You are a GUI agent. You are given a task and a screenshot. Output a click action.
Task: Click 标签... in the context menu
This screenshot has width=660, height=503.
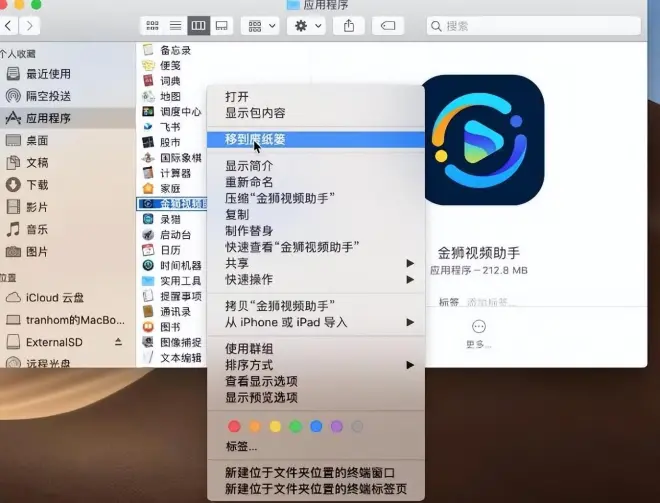pyautogui.click(x=316, y=446)
